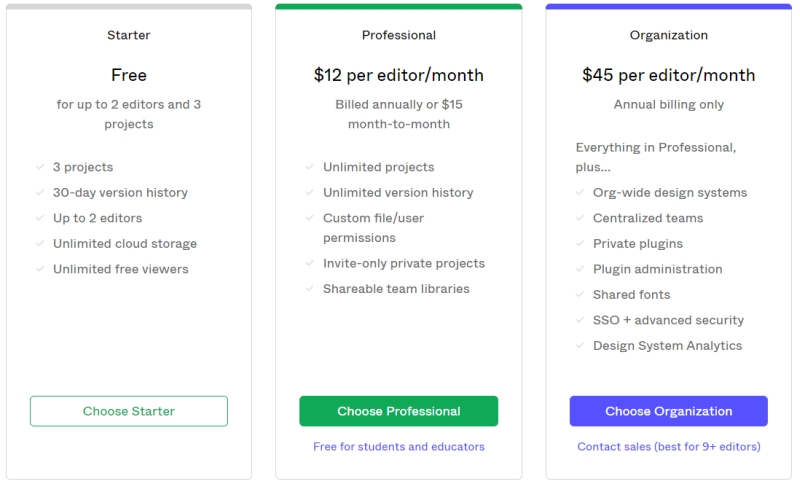Screen dimensions: 800x484
Task: Click the Choose Starter button
Action: click(x=129, y=411)
